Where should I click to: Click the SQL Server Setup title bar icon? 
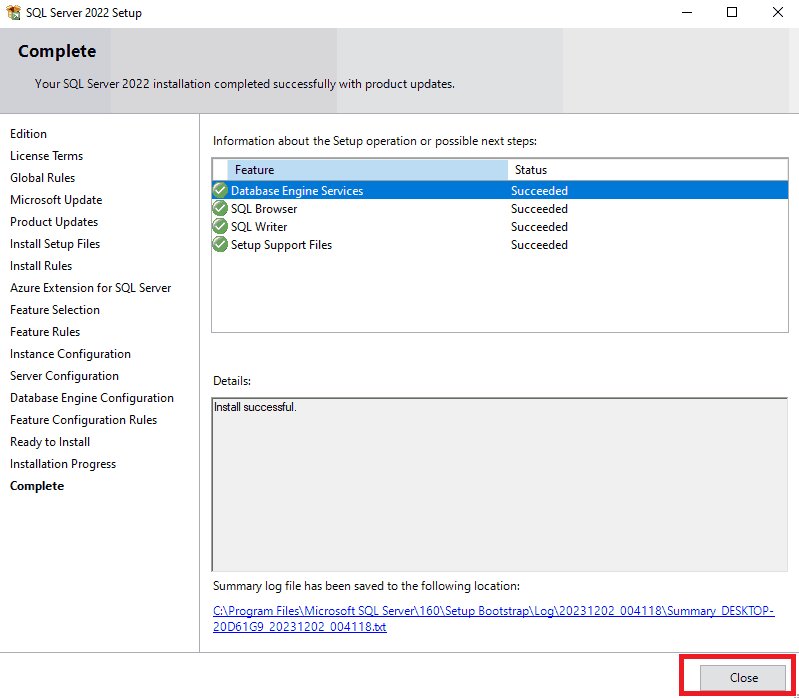pos(13,13)
